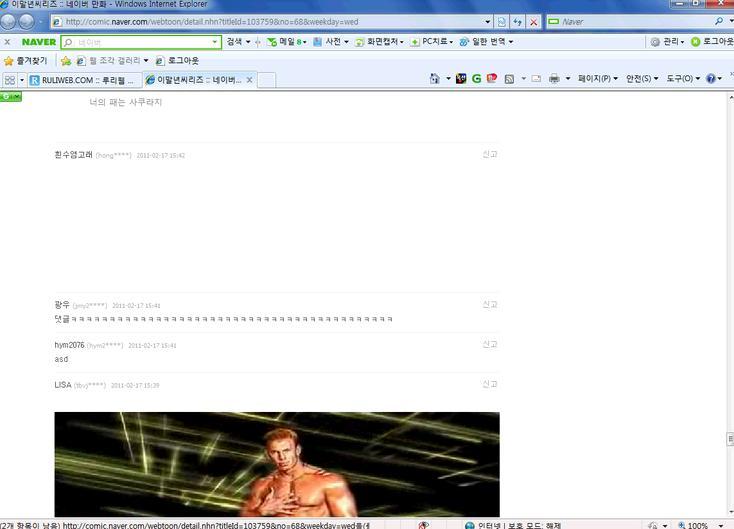Open the 사전 dictionary toolbar menu
Viewport: 734px width, 529px height.
coord(329,42)
